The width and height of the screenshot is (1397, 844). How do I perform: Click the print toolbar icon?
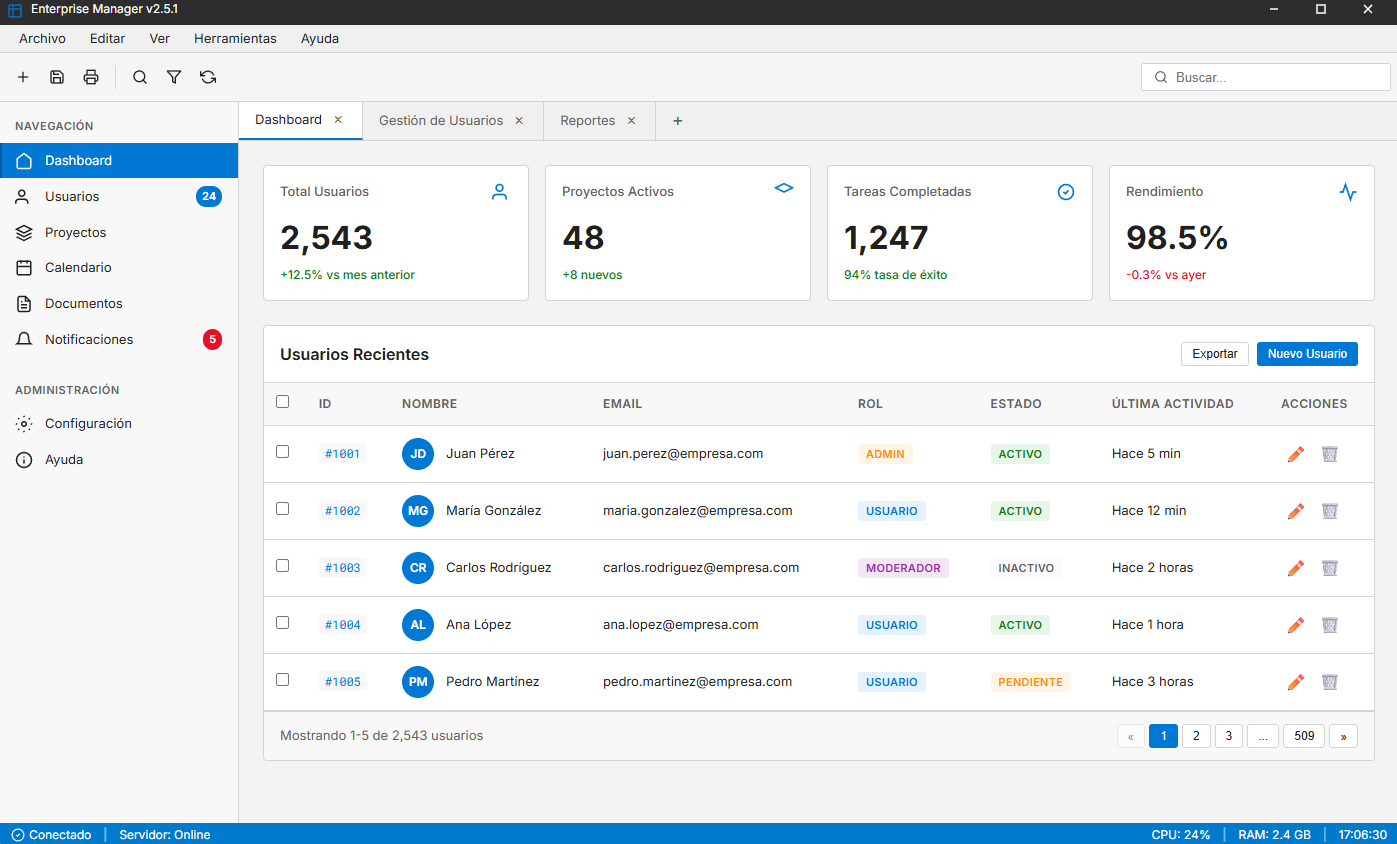(x=91, y=77)
